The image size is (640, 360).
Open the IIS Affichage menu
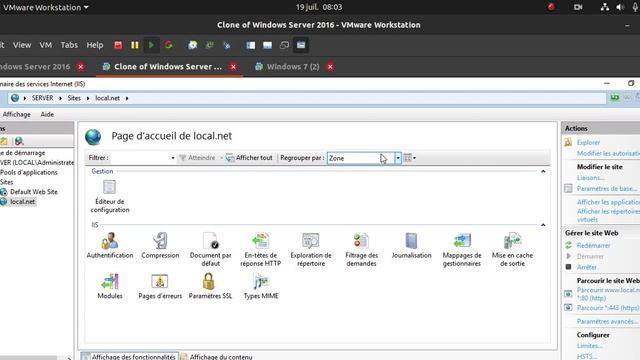[x=17, y=114]
